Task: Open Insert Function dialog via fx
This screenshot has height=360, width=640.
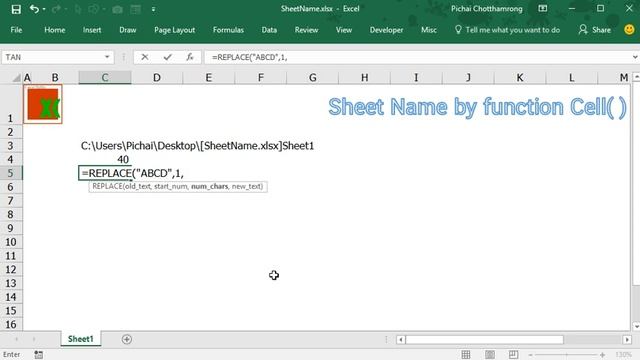Action: 190,57
